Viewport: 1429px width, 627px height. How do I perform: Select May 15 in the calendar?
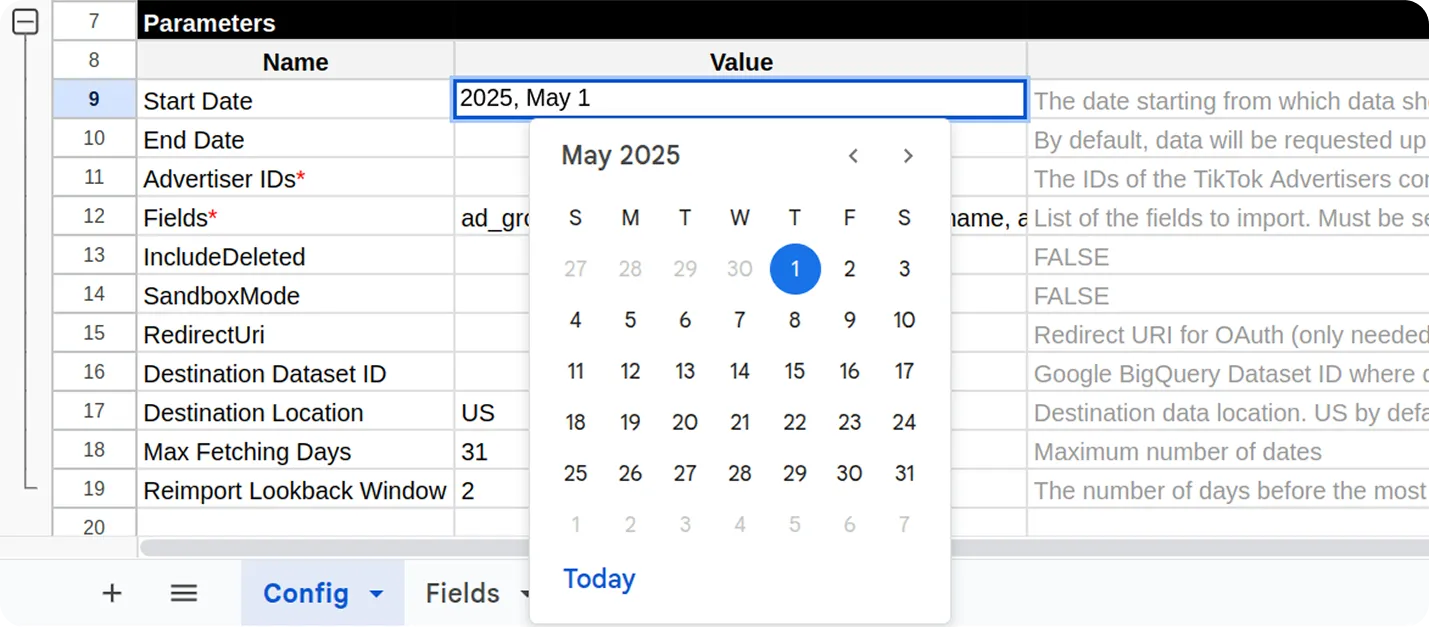(x=795, y=371)
